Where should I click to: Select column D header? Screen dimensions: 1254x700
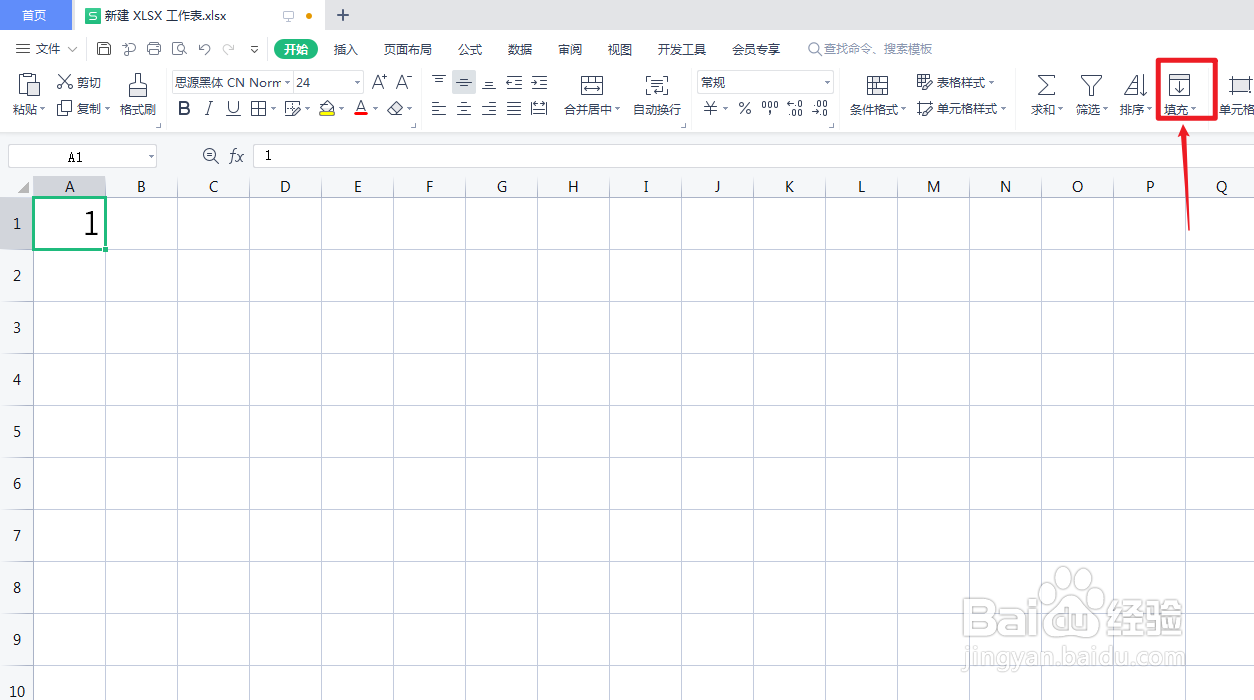tap(286, 187)
